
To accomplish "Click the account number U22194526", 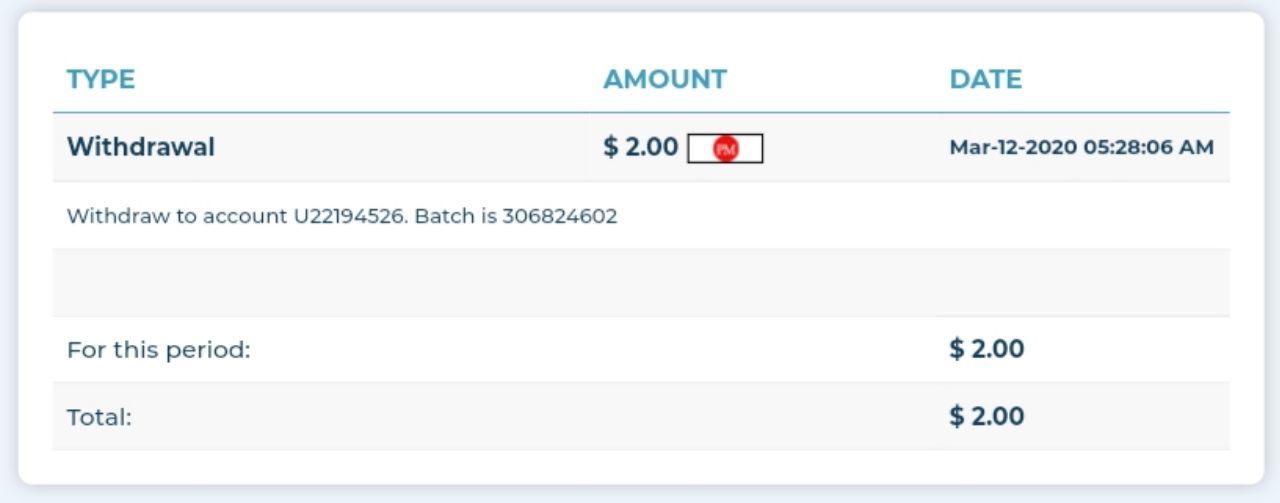I will tap(350, 216).
